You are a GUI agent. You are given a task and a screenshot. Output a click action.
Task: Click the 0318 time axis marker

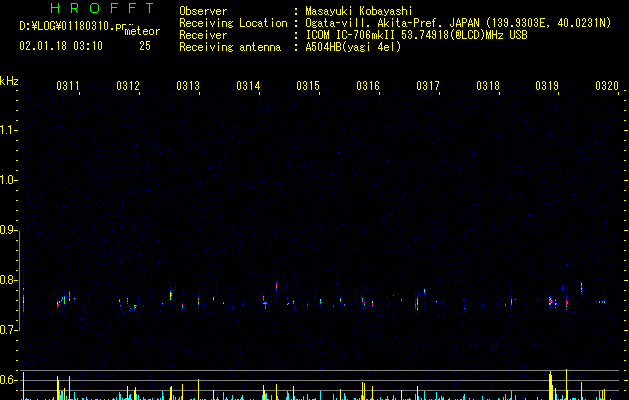[x=488, y=85]
